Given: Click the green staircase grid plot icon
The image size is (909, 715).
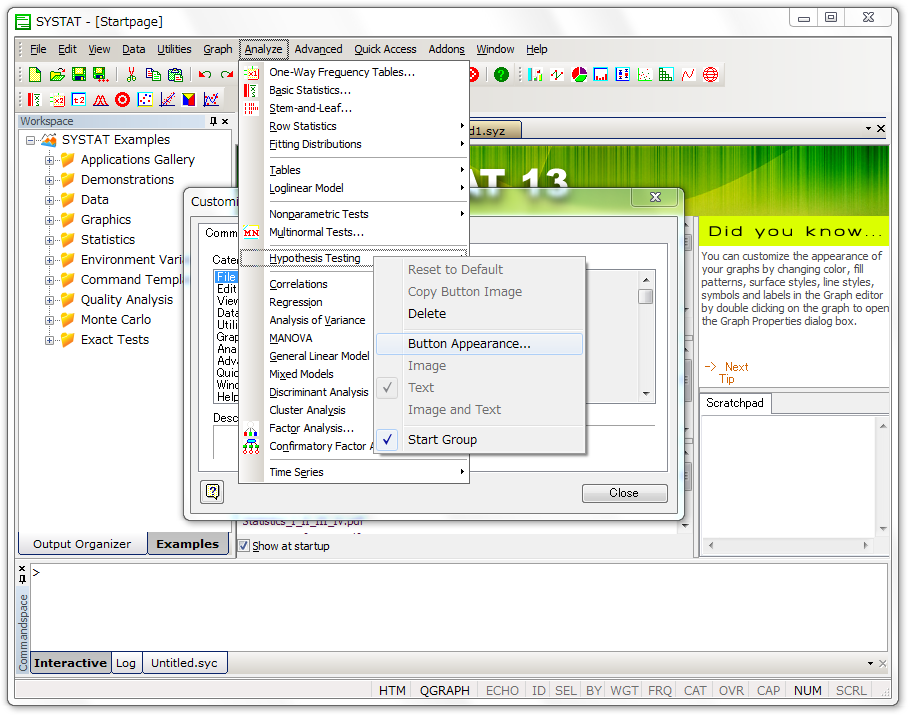Looking at the screenshot, I should coord(666,74).
